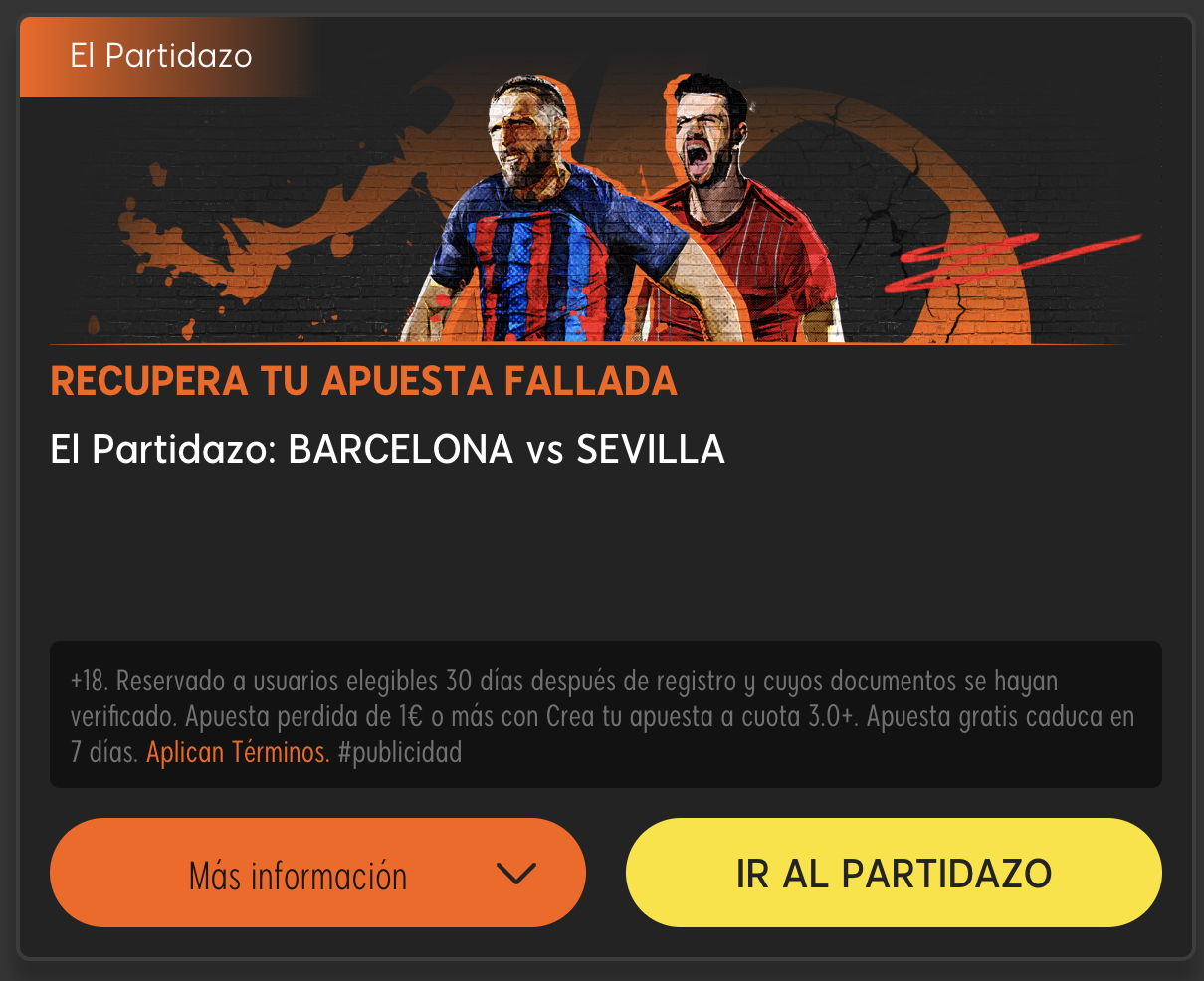The height and width of the screenshot is (981, 1204).
Task: Click the 'El Partidazo:' prefix in the subtitle
Action: pos(165,450)
